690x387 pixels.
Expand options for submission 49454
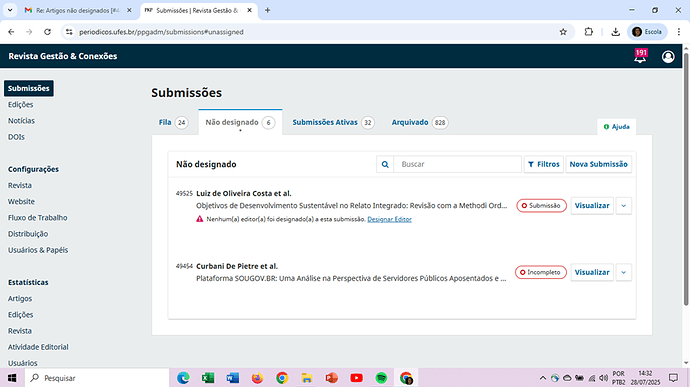[624, 272]
